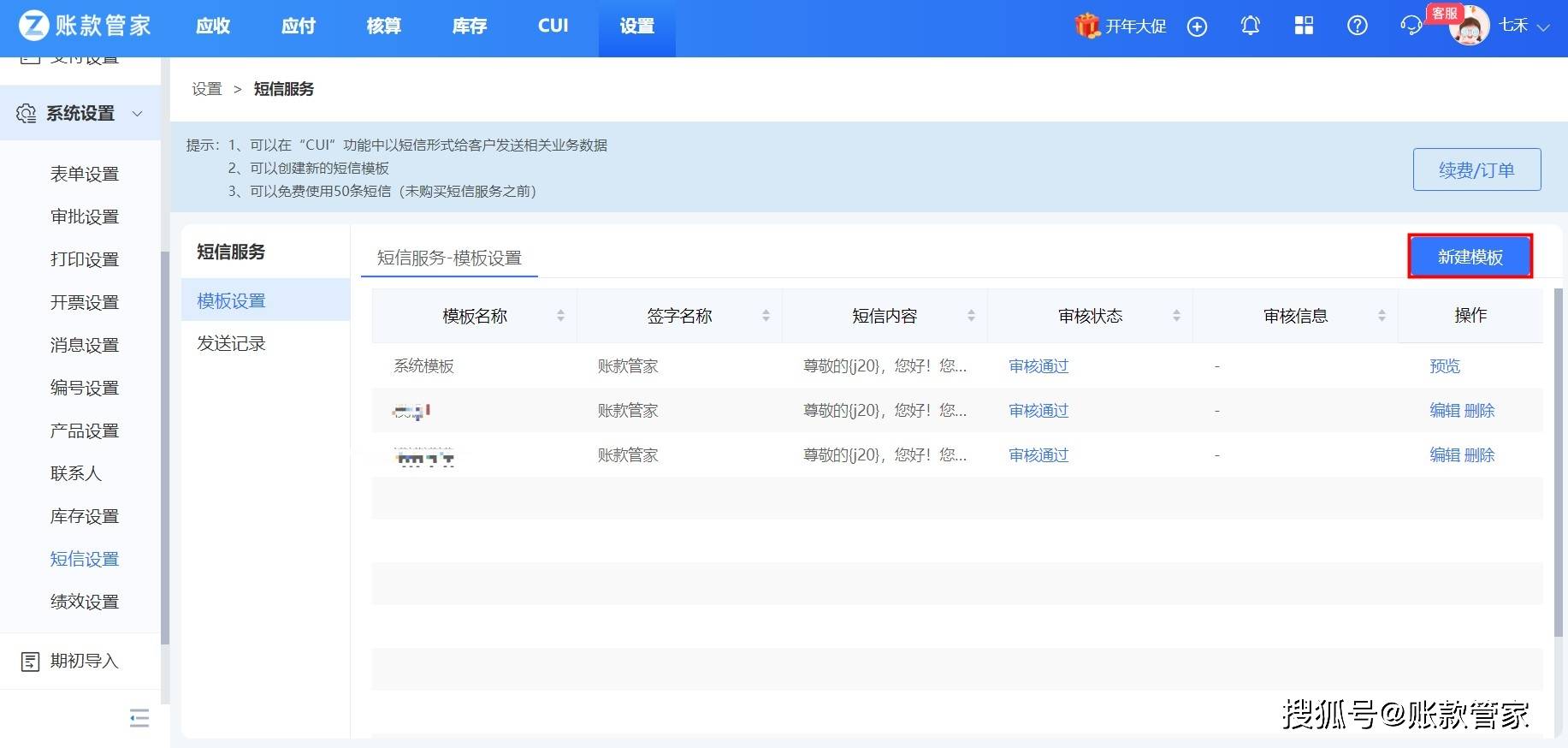Open the 应收 top menu

213,27
